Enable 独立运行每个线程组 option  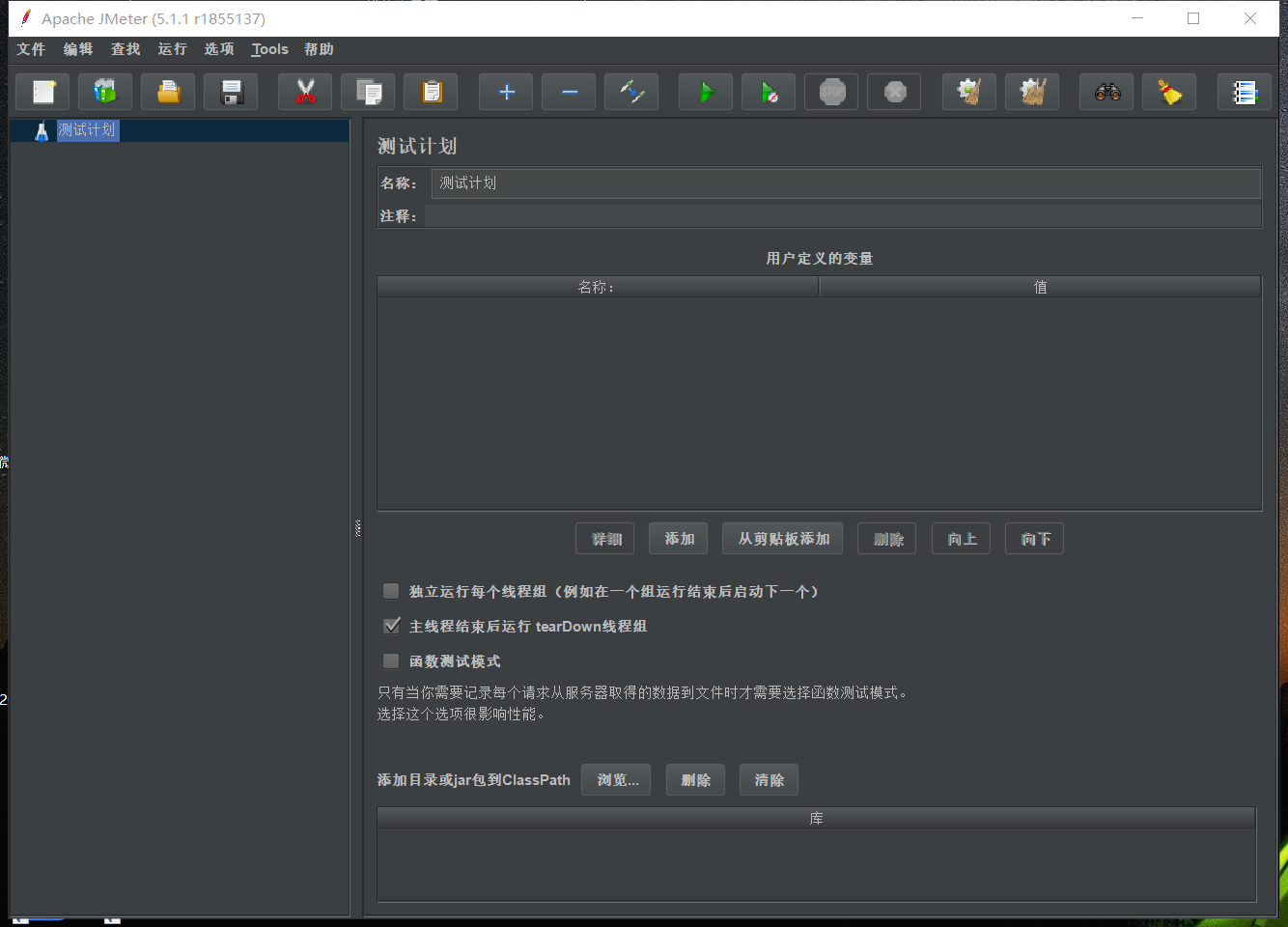coord(391,591)
